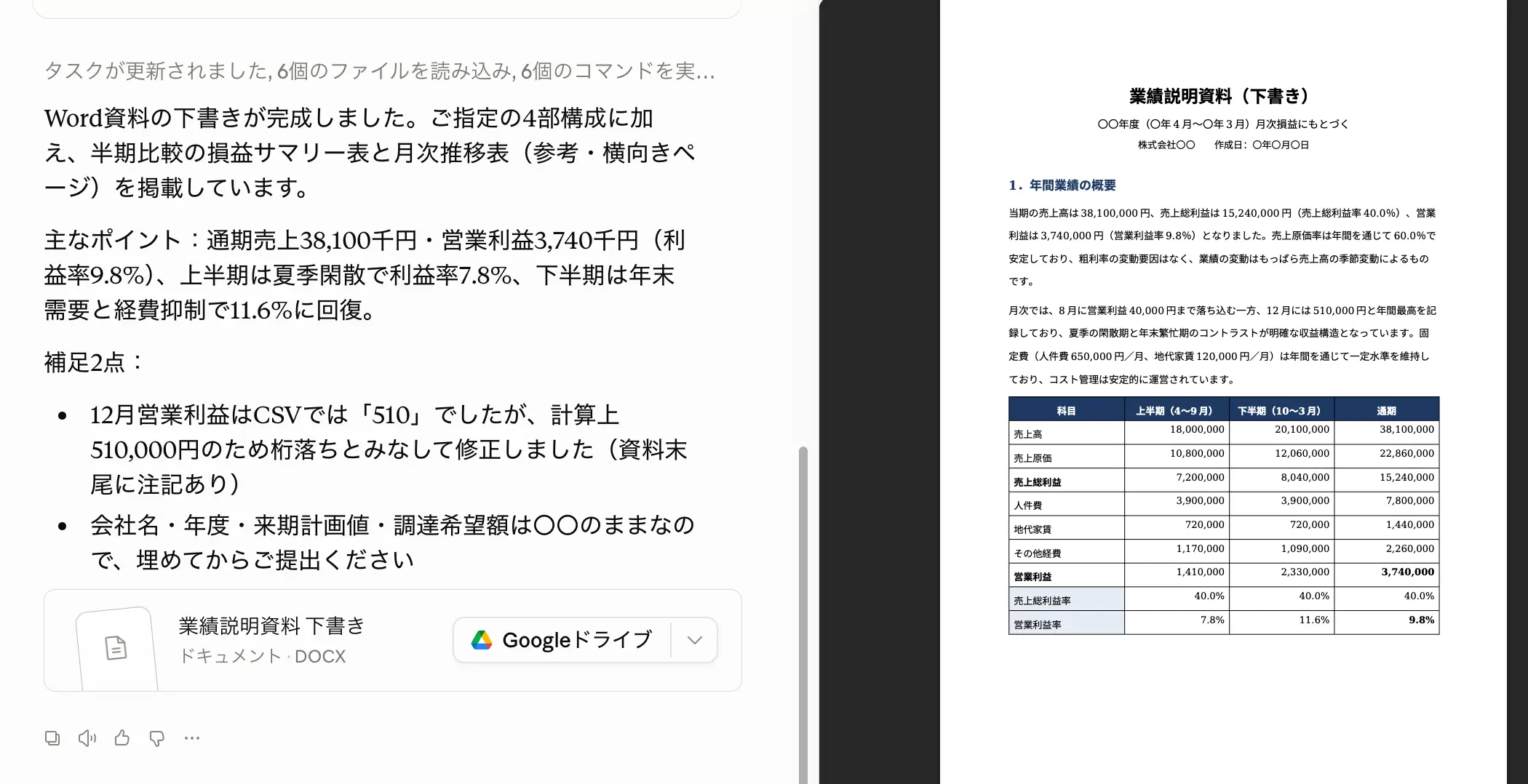The width and height of the screenshot is (1528, 784).
Task: Click the Google Drive logo icon
Action: [x=482, y=640]
